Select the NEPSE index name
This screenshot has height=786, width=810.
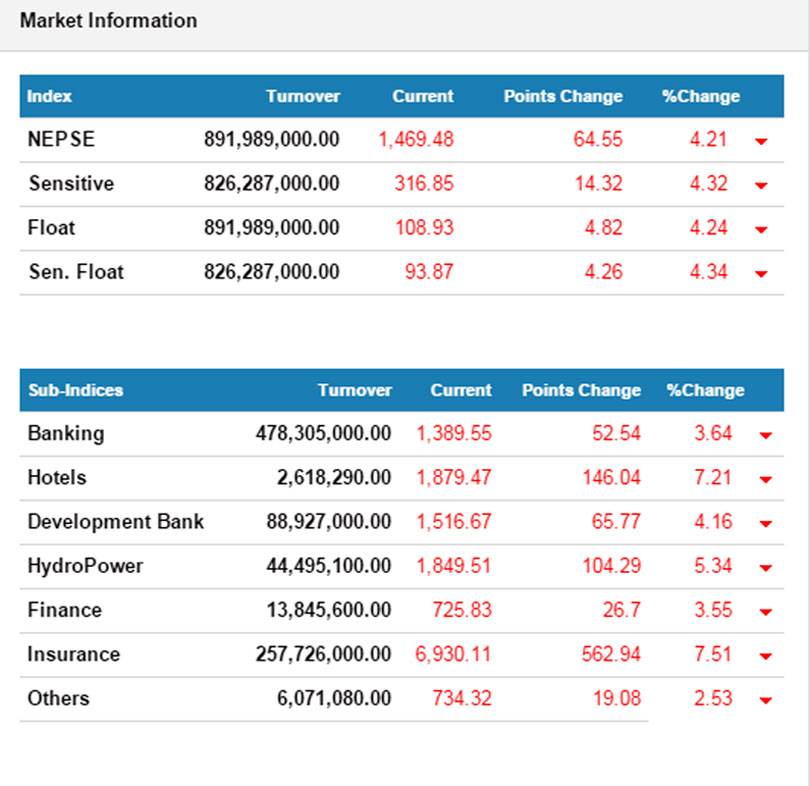(61, 139)
